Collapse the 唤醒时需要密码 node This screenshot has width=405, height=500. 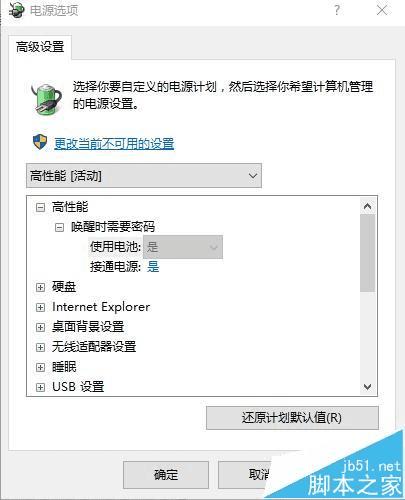(x=59, y=228)
